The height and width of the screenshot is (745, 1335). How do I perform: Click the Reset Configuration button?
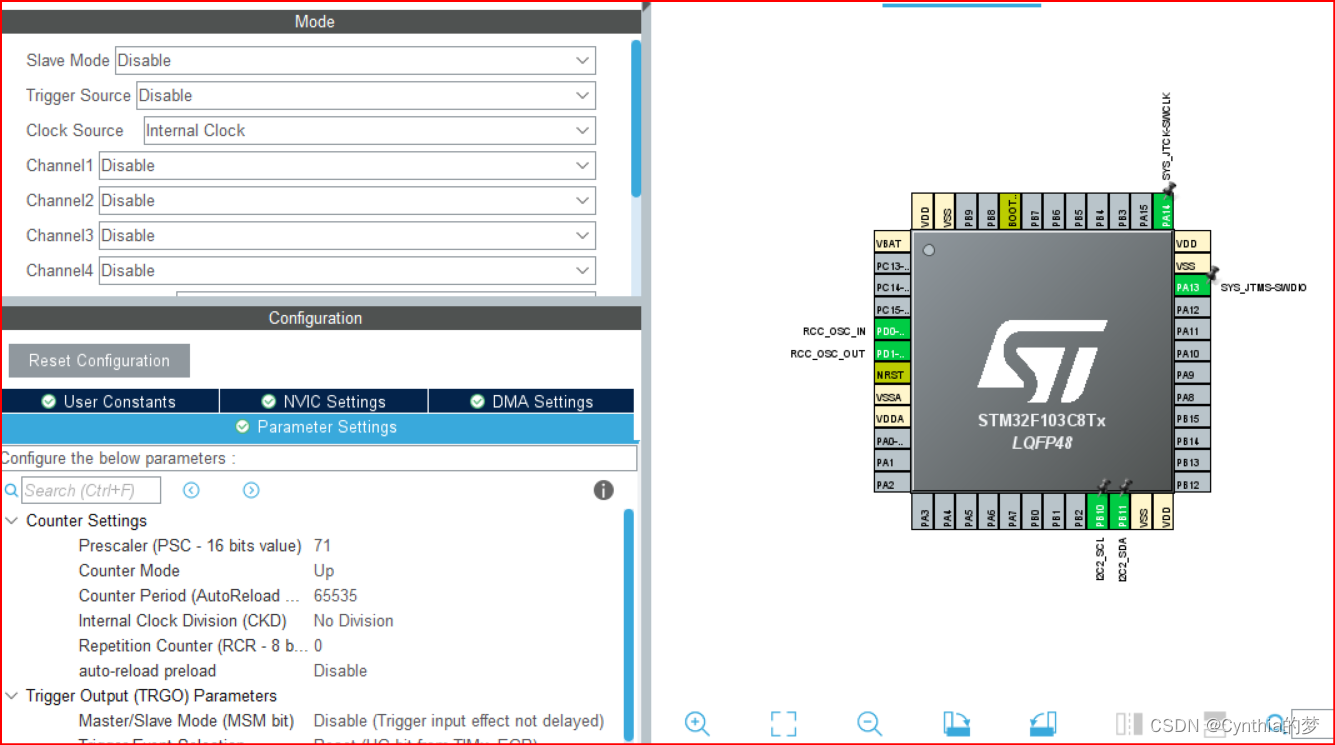pos(98,360)
